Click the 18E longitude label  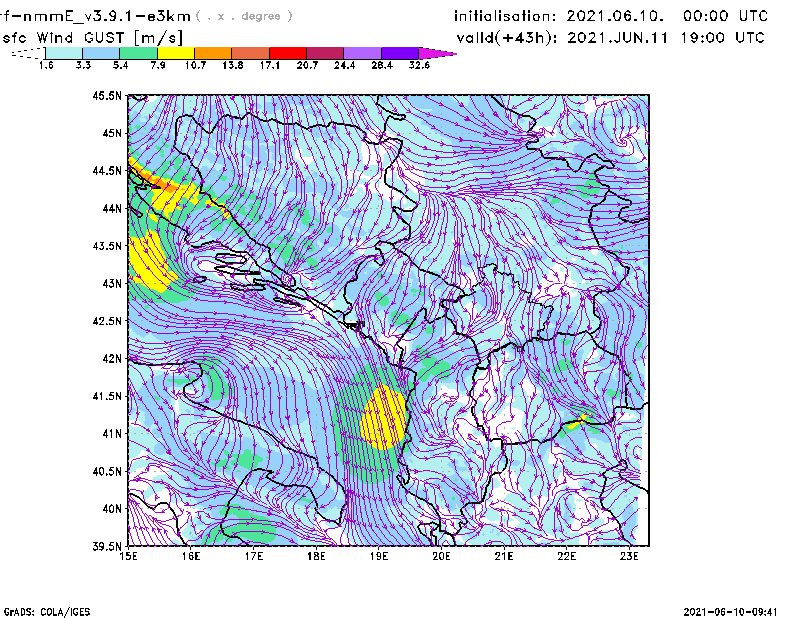(316, 556)
